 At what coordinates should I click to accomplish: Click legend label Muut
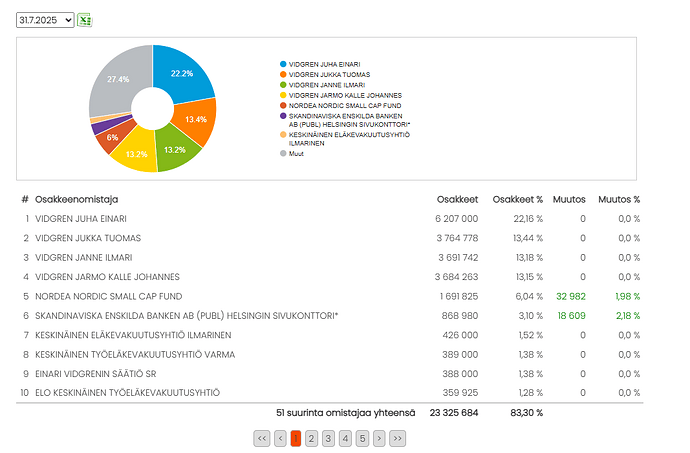click(296, 153)
